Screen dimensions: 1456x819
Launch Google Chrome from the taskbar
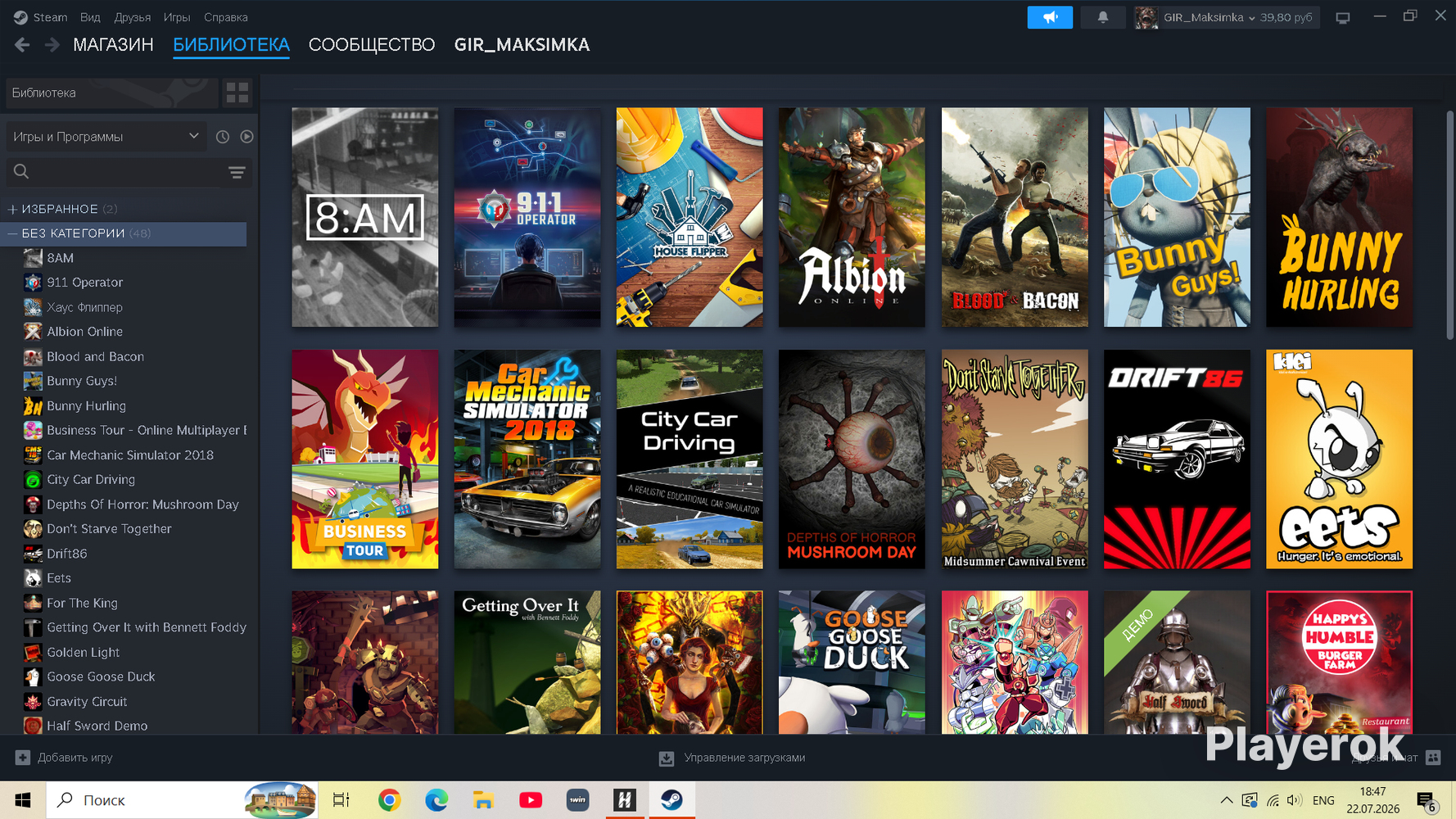(389, 800)
